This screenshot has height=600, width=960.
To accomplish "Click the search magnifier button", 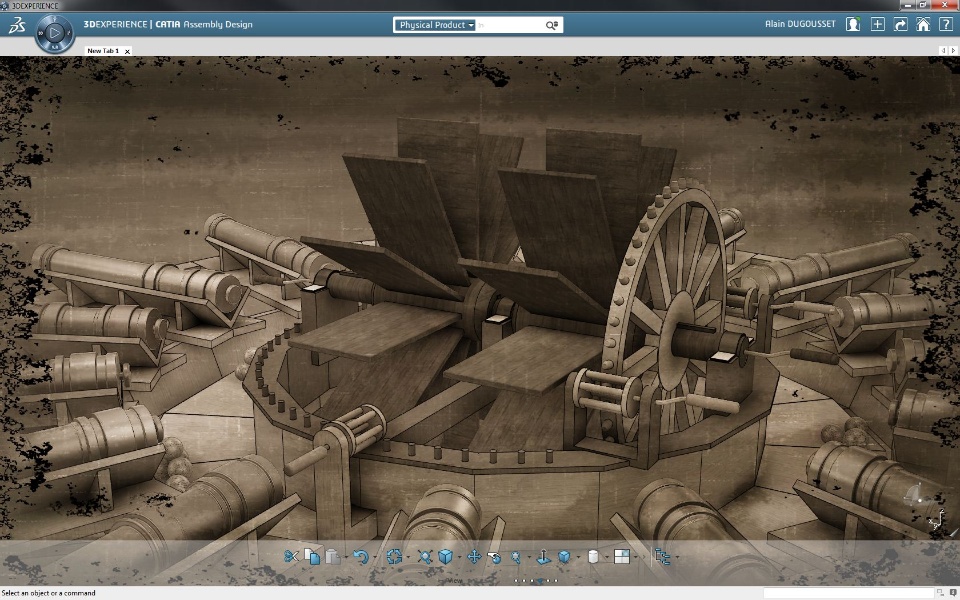I will 552,25.
